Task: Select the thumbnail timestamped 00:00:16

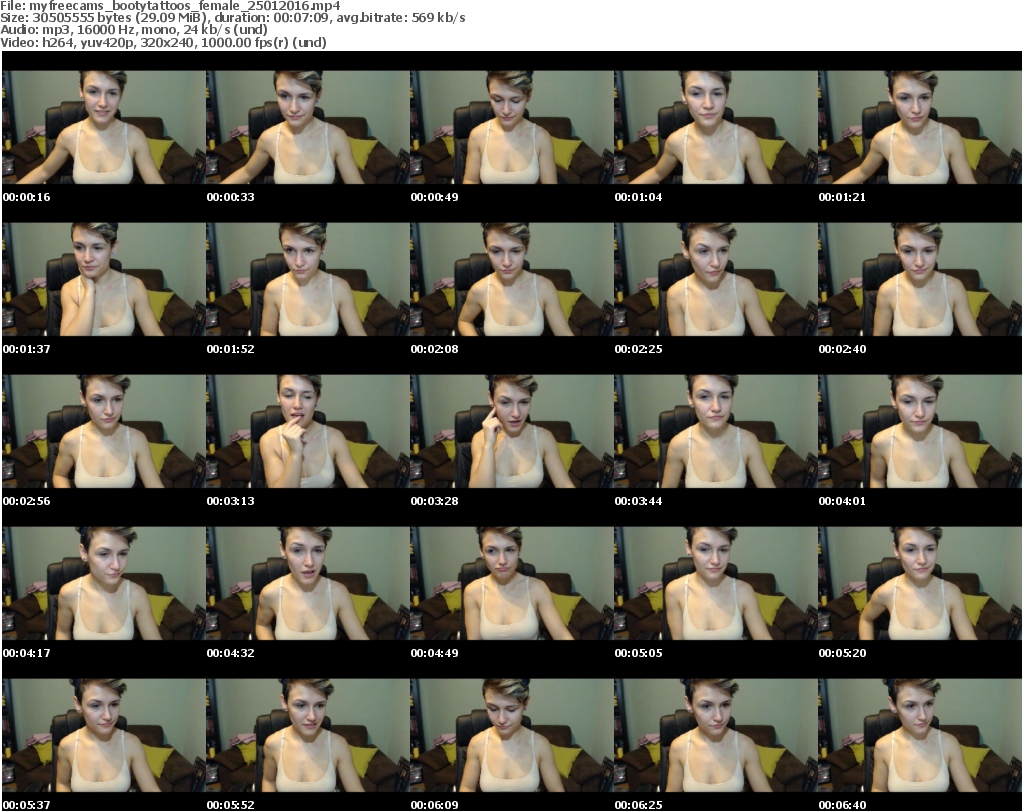Action: click(x=104, y=127)
